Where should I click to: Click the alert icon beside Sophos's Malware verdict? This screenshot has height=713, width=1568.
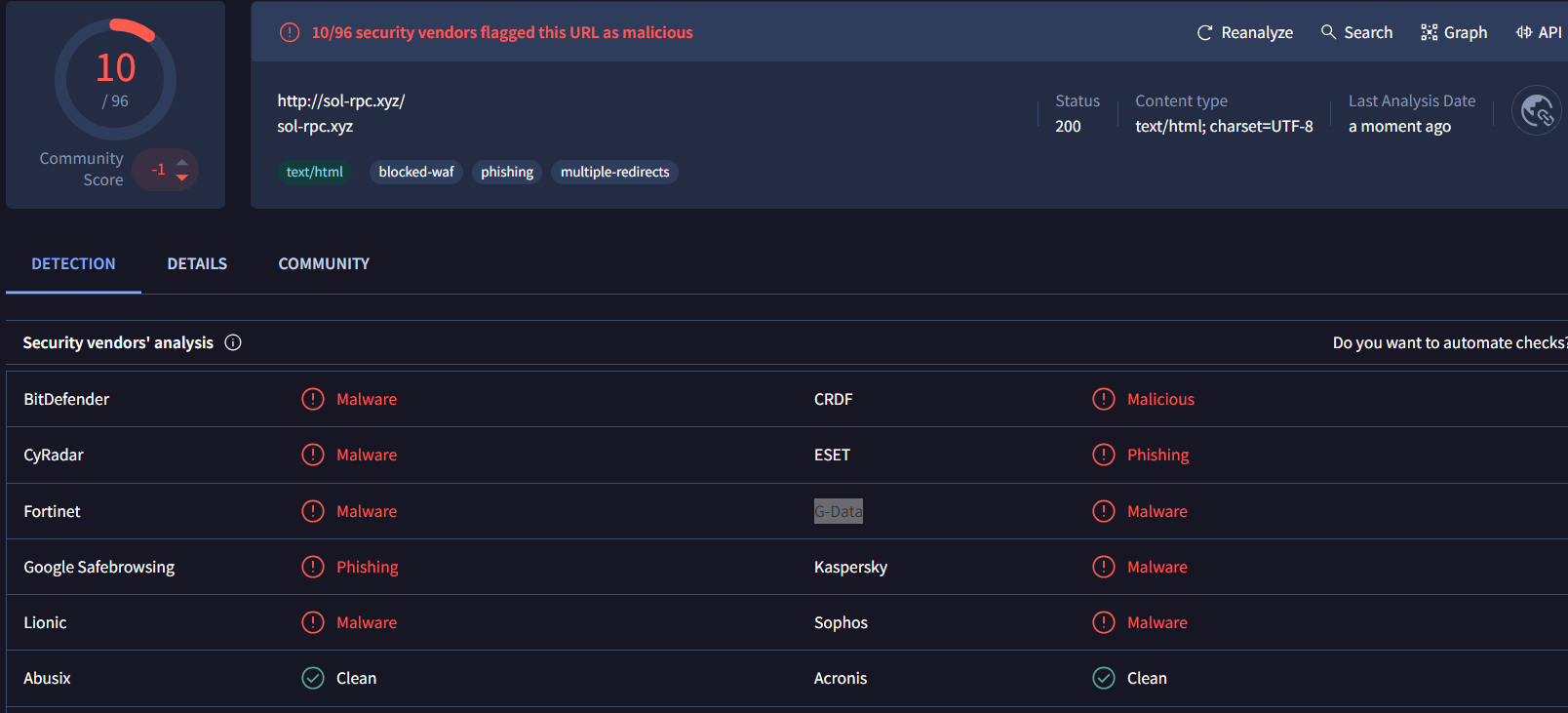(x=1104, y=622)
